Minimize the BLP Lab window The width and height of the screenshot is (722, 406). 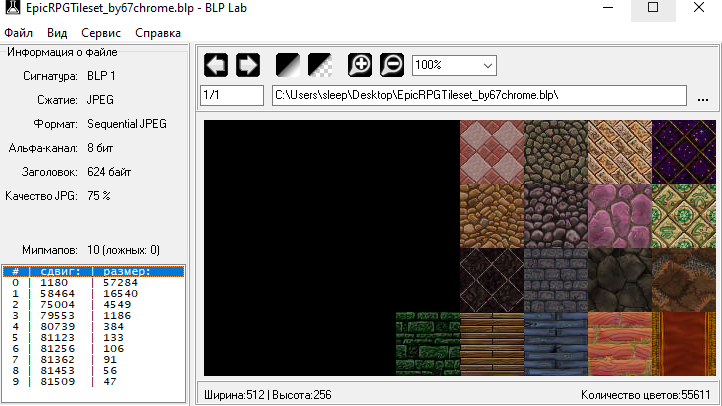[608, 8]
